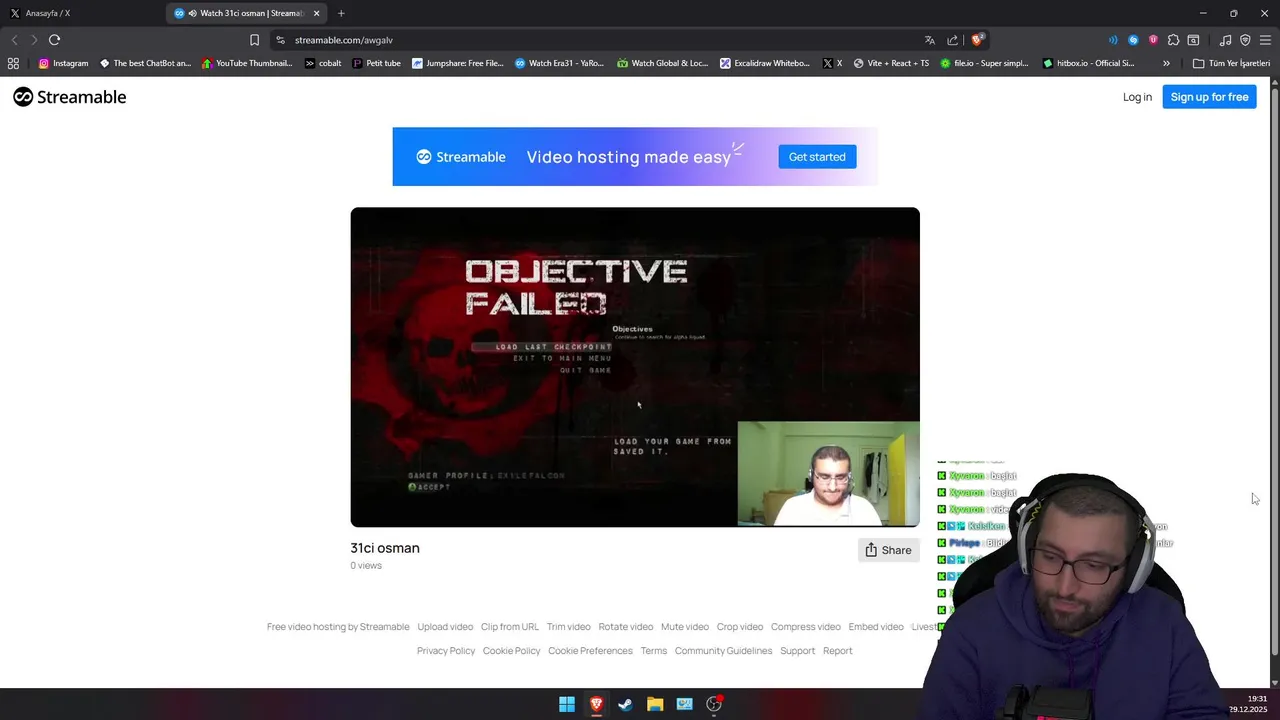Screen dimensions: 1280x720
Task: Expand the hidden bookmarks chevron
Action: (x=1166, y=63)
